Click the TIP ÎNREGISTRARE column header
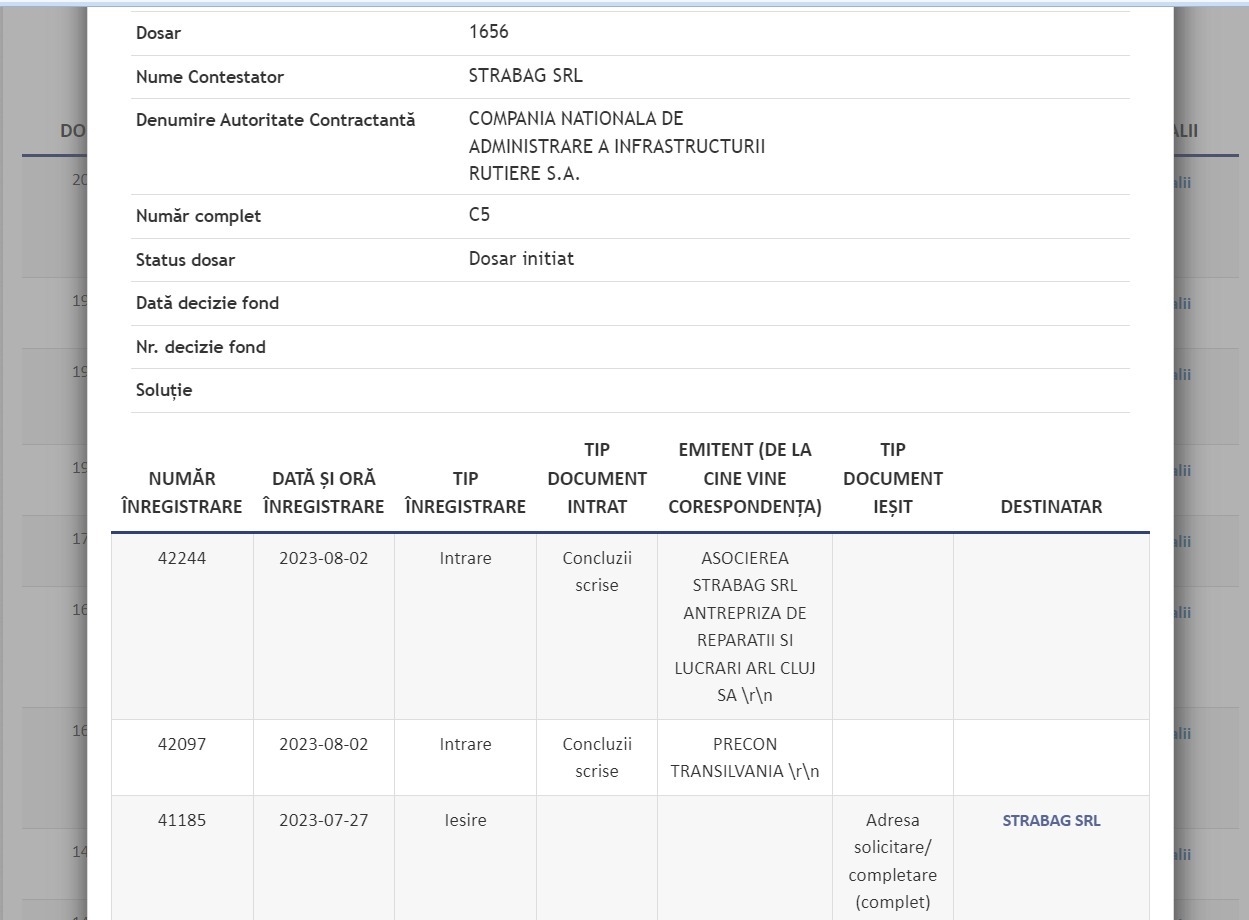1249x920 pixels. point(465,493)
